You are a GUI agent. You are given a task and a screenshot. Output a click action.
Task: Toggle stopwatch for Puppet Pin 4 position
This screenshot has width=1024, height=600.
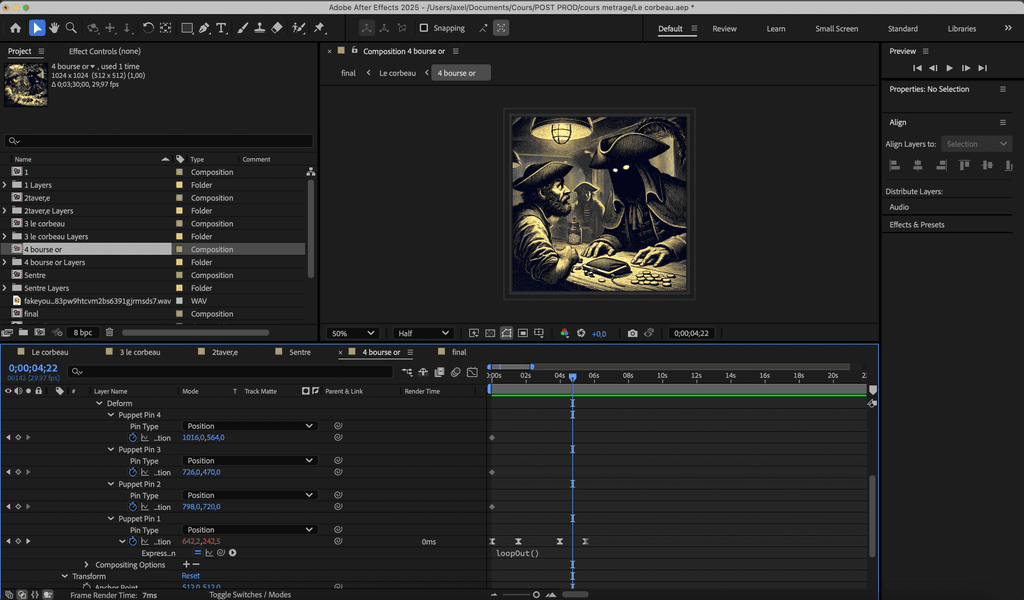click(132, 438)
